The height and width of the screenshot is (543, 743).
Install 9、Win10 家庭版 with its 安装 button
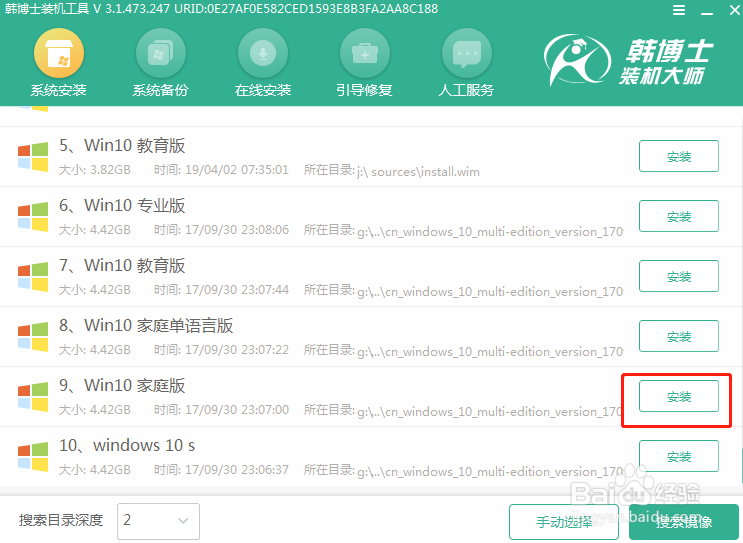679,396
